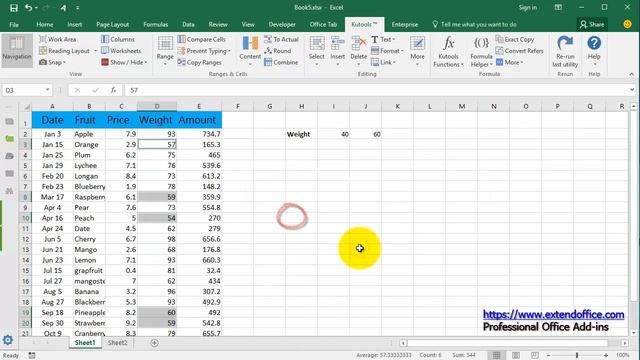This screenshot has height=360, width=640.
Task: Open the Kutools settings gear in the sidebar
Action: [x=8, y=340]
